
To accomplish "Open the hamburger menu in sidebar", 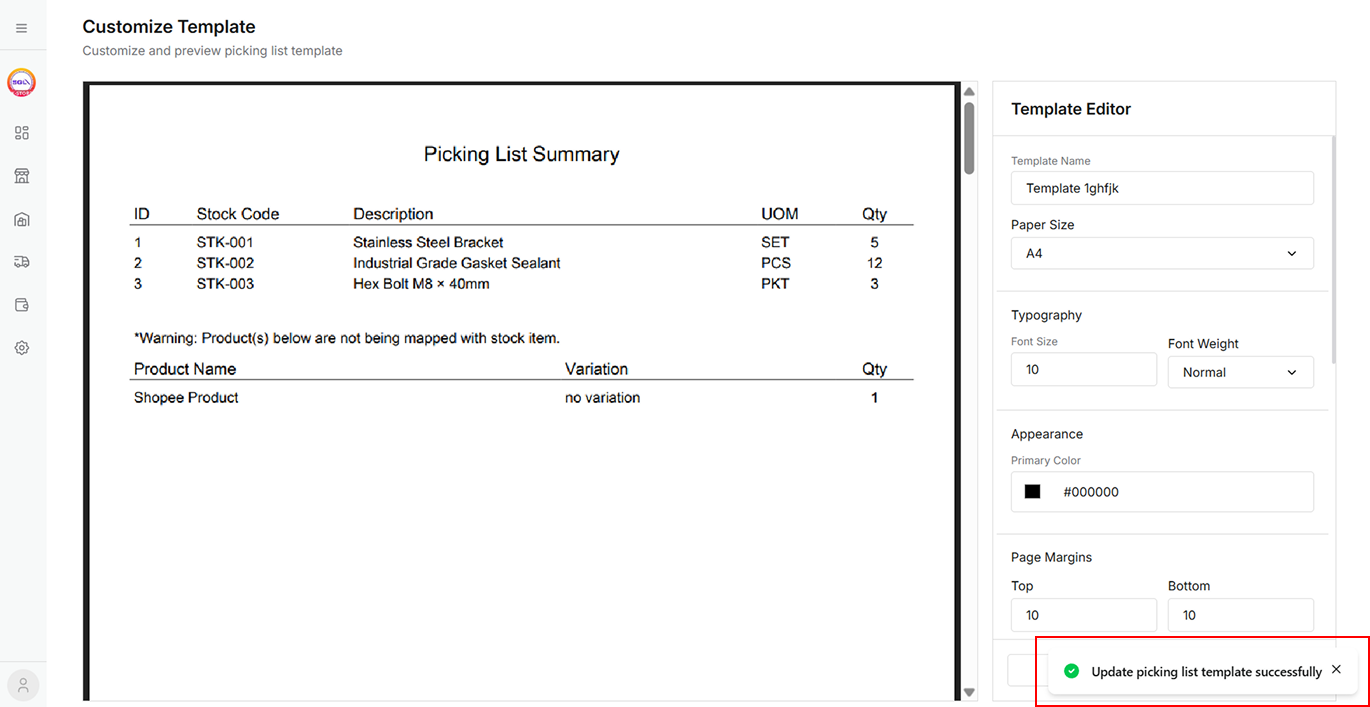I will pos(22,28).
